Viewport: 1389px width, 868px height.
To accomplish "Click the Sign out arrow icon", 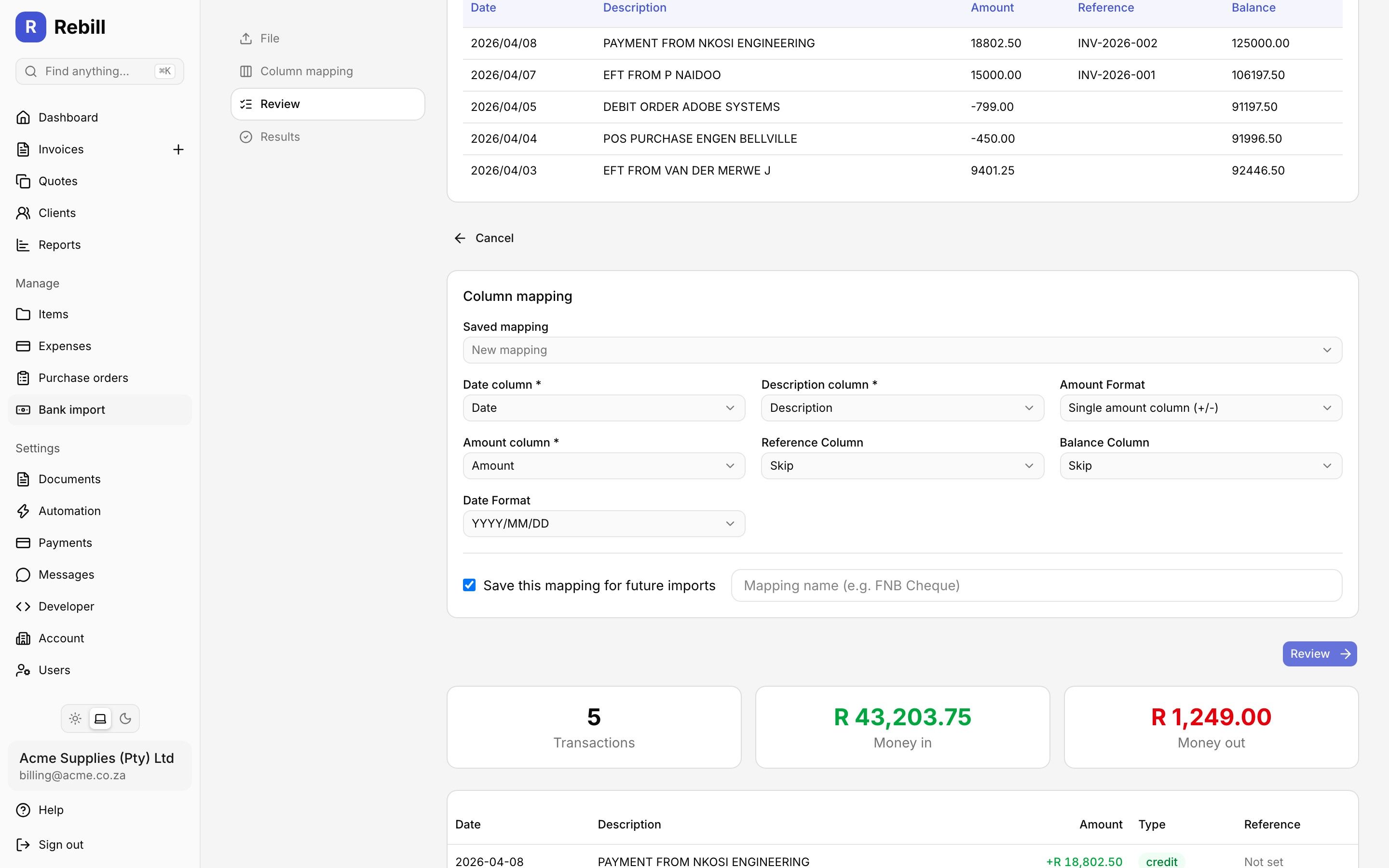I will click(23, 845).
